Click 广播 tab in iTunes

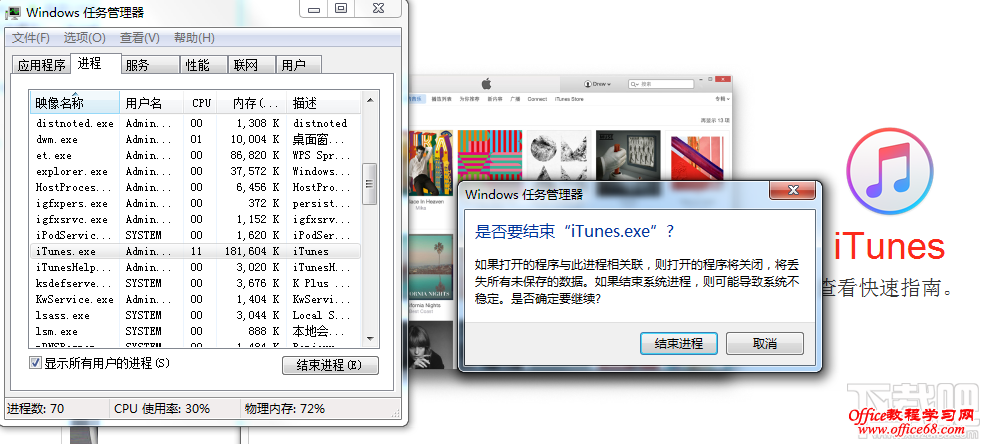(515, 99)
